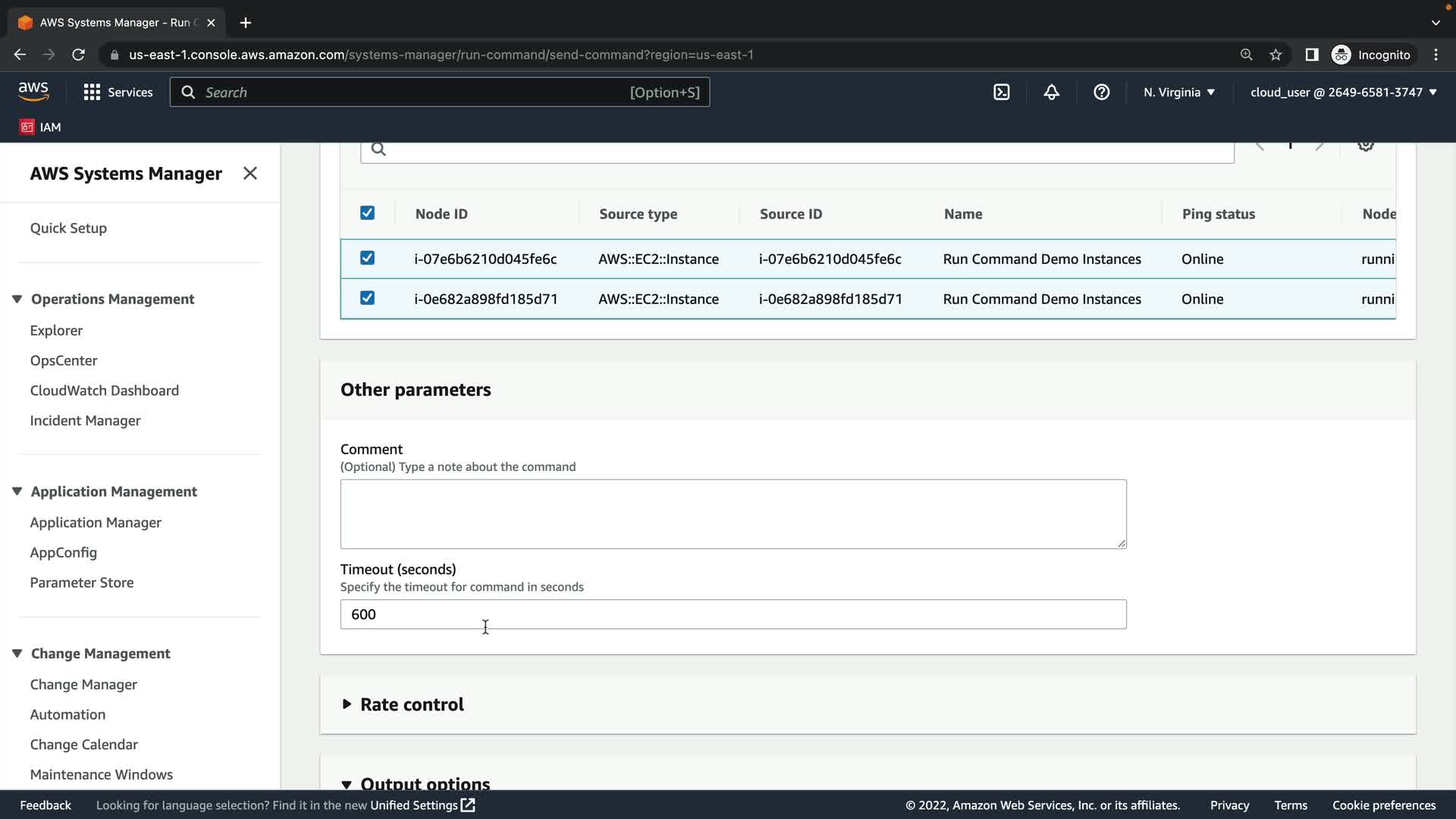The width and height of the screenshot is (1456, 819).
Task: Bookmark page with star icon
Action: pyautogui.click(x=1276, y=55)
